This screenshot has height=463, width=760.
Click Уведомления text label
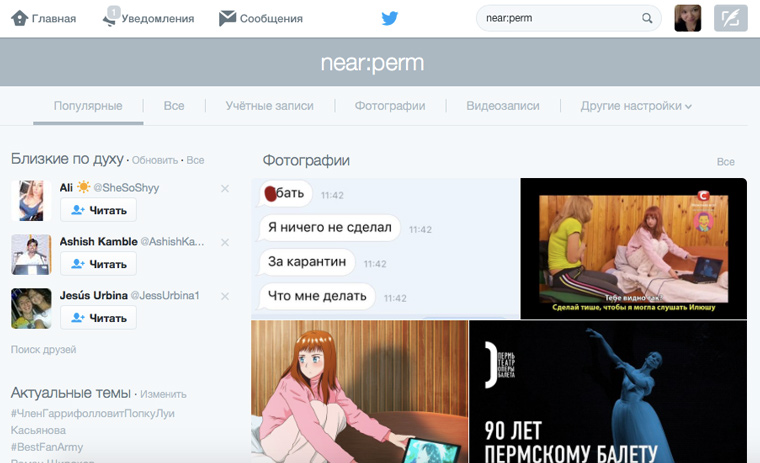[158, 18]
